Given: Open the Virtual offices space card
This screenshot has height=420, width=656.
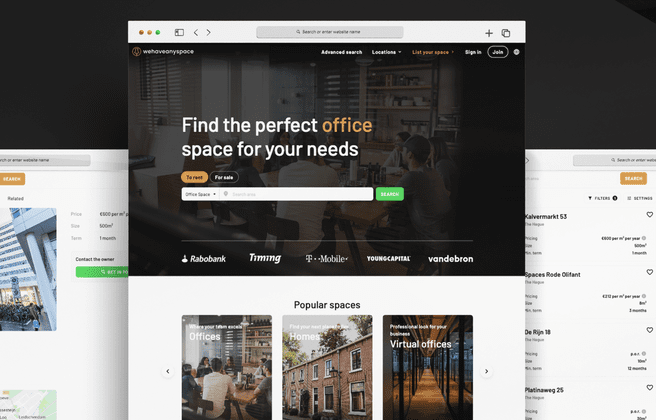Looking at the screenshot, I should (x=428, y=367).
